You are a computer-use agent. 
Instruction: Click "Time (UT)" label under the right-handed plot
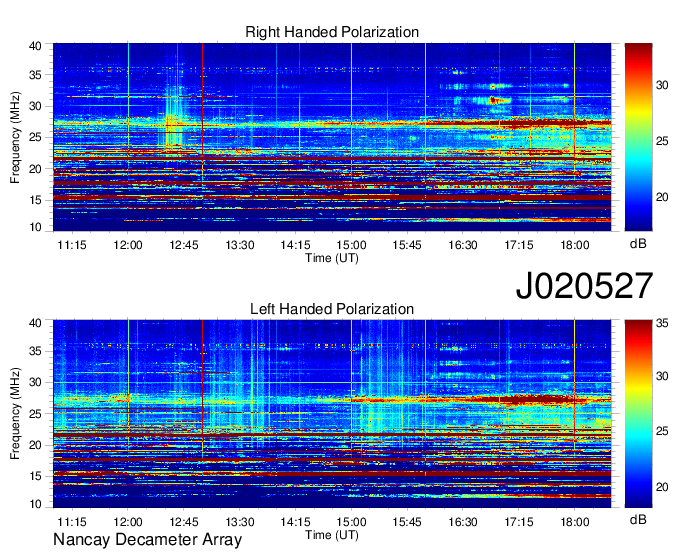(332, 258)
